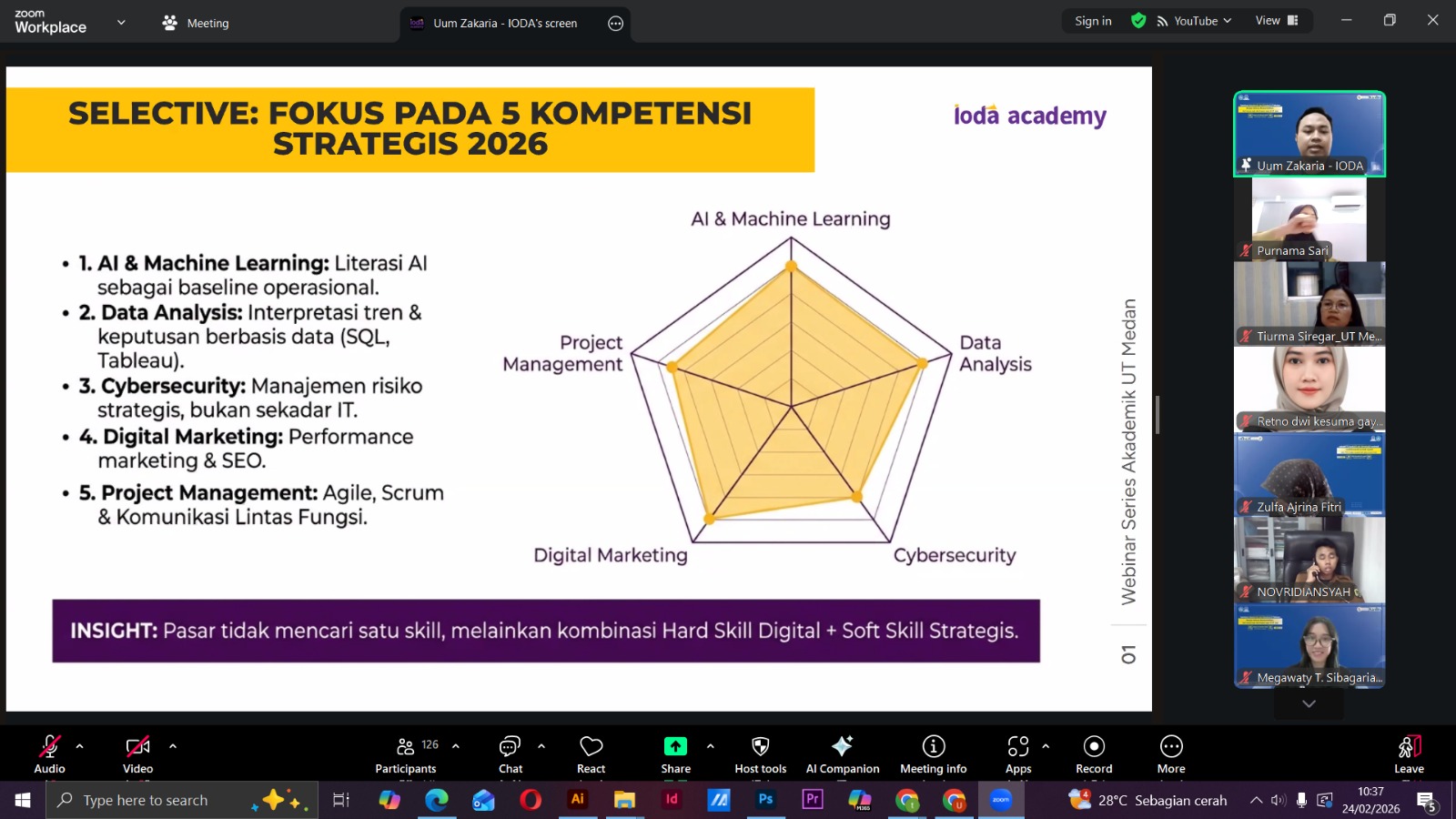Viewport: 1456px width, 819px height.
Task: Open the View layout menu
Action: [x=1277, y=21]
